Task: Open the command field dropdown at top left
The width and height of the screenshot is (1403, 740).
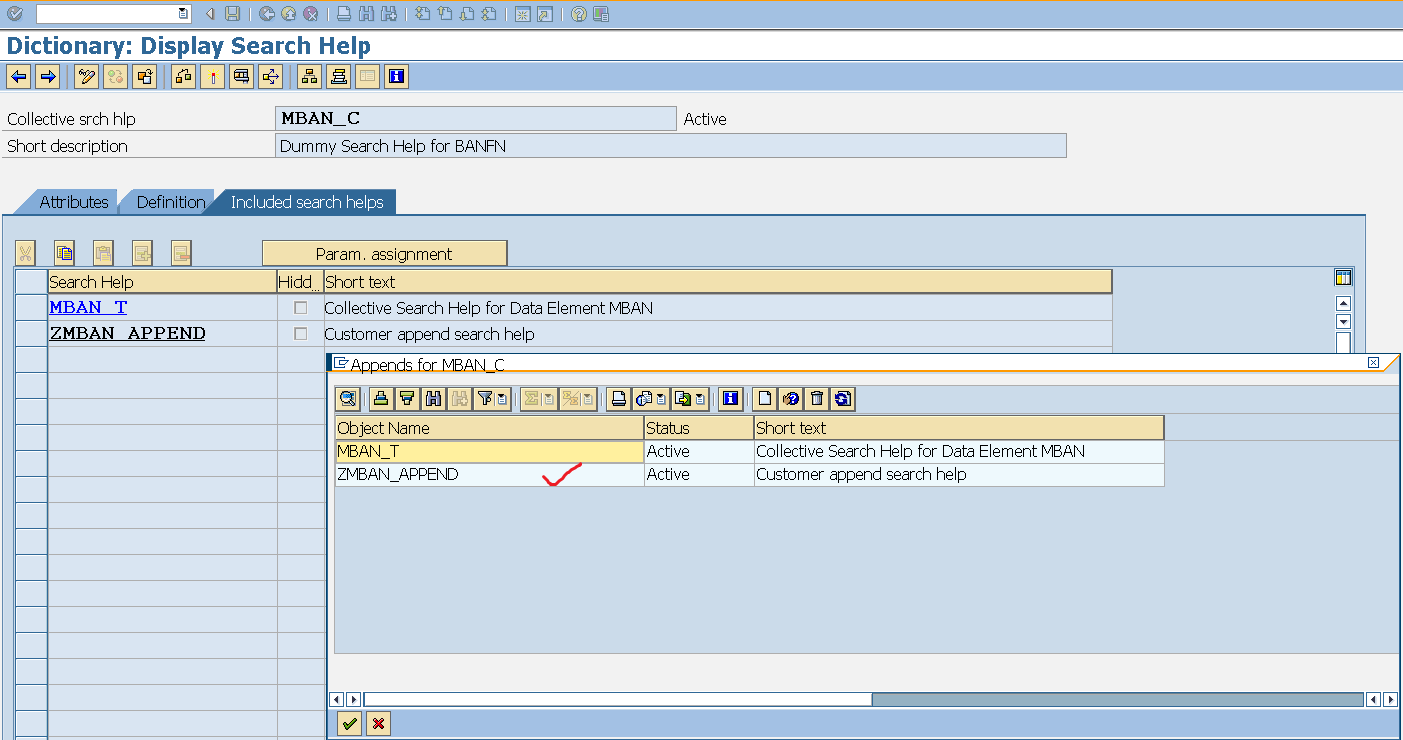Action: tap(181, 14)
